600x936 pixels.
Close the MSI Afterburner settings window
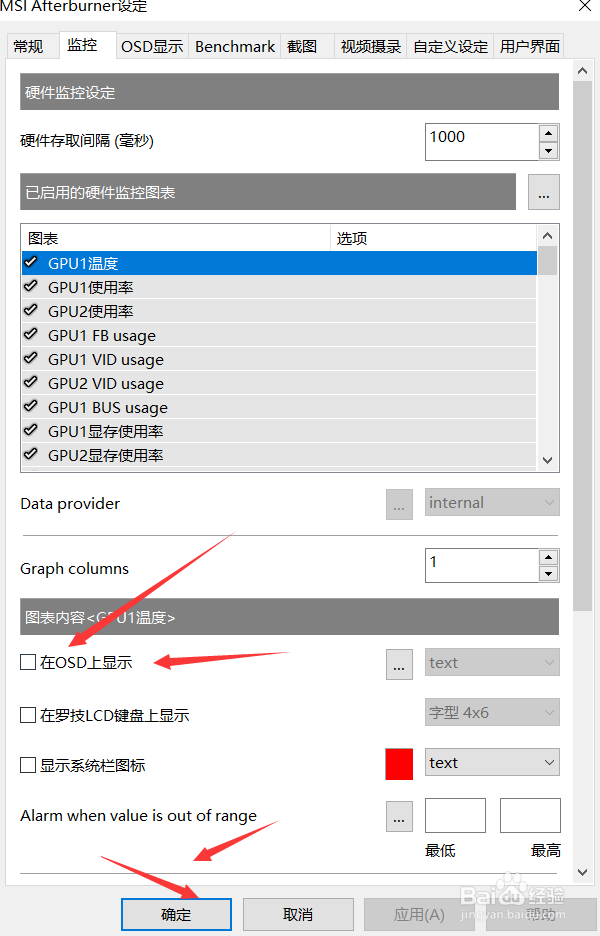[585, 6]
